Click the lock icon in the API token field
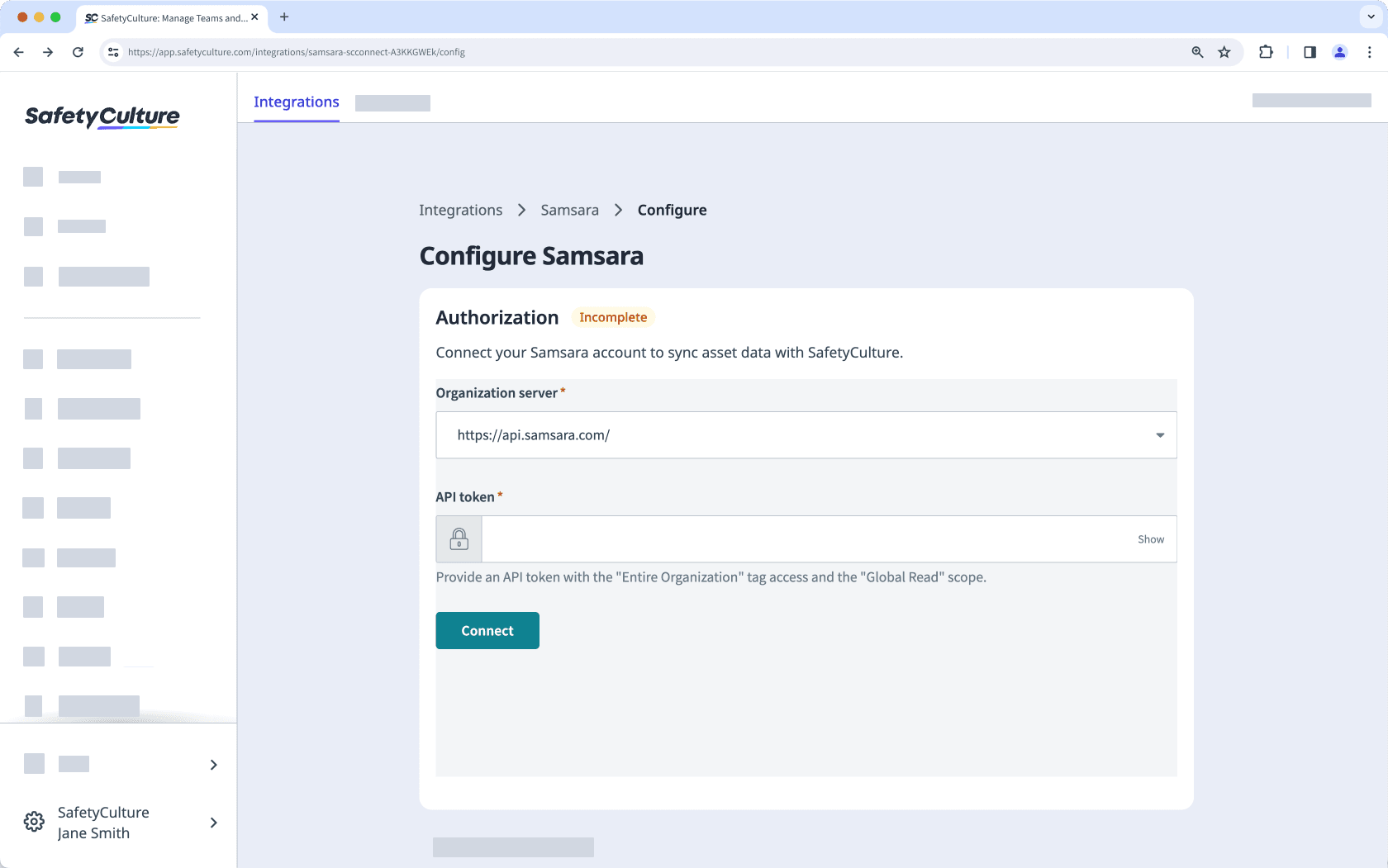1388x868 pixels. (x=459, y=538)
